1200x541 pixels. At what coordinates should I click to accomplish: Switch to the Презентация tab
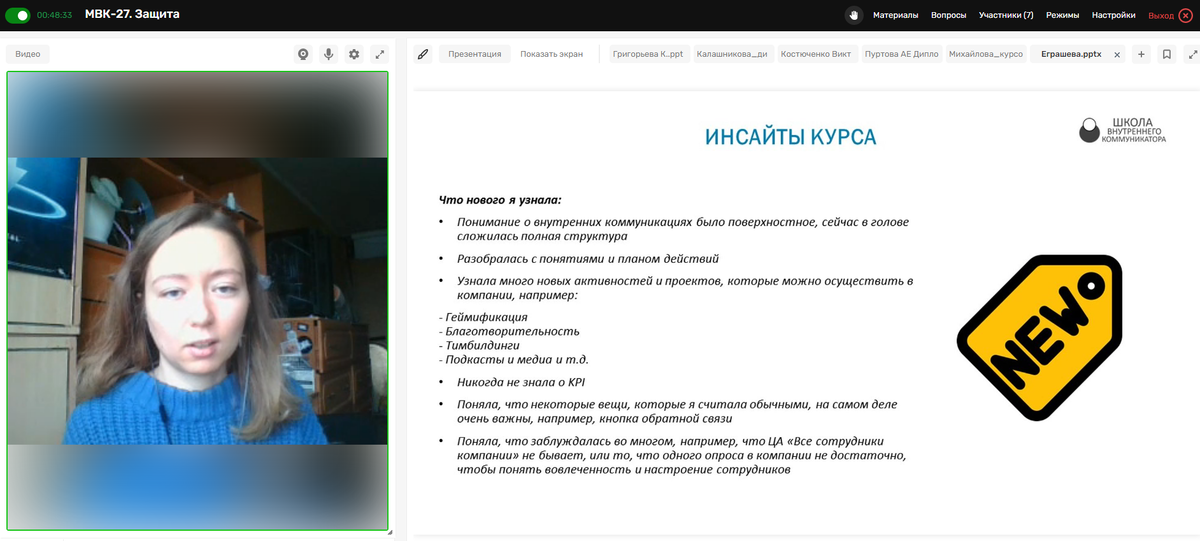475,54
